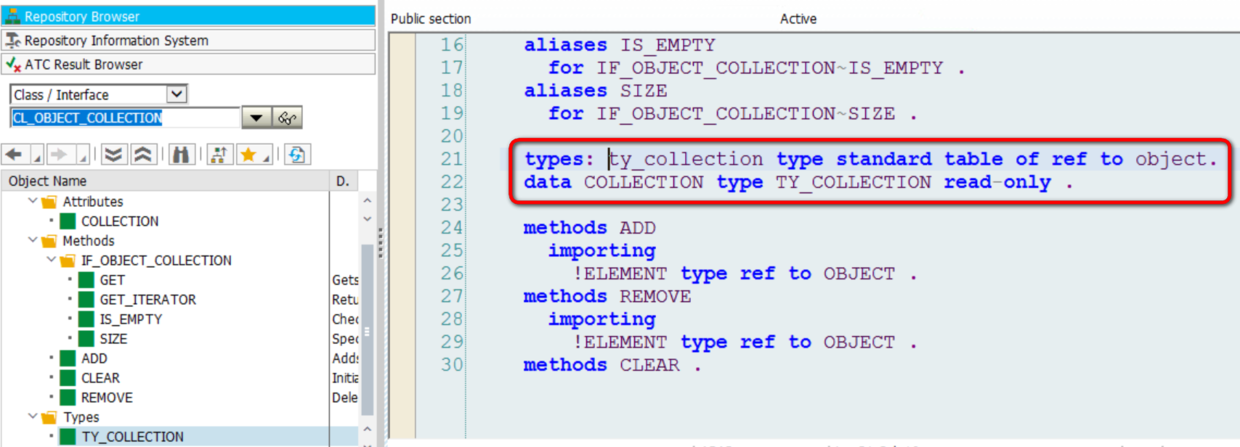
Task: Click the green icon beside COLLECTION
Action: (x=68, y=221)
